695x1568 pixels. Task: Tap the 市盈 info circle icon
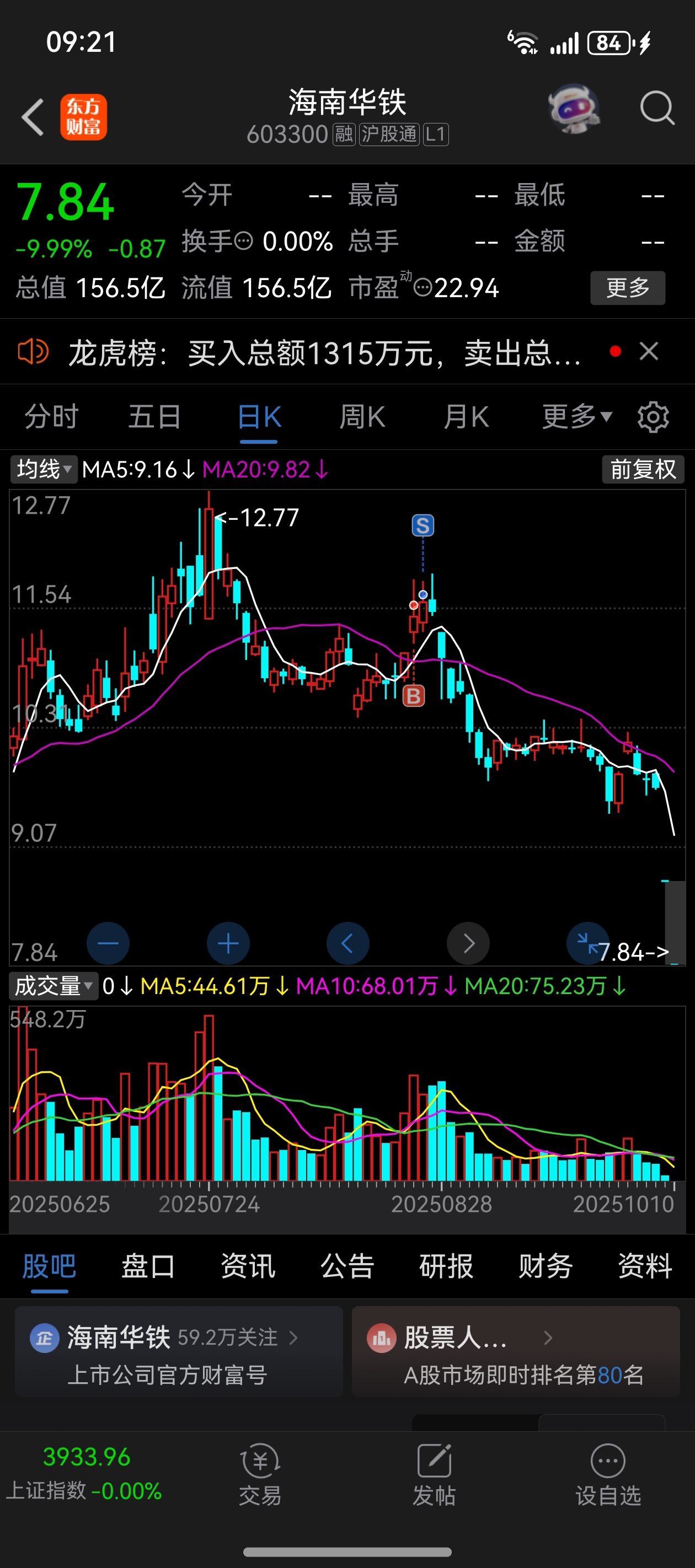[x=423, y=287]
